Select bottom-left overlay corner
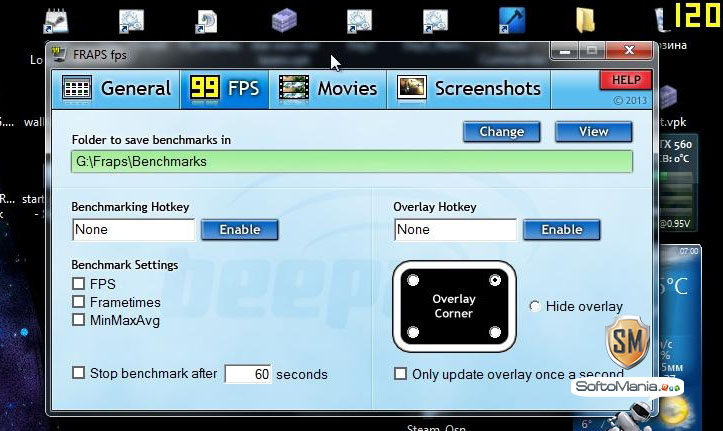 point(413,332)
